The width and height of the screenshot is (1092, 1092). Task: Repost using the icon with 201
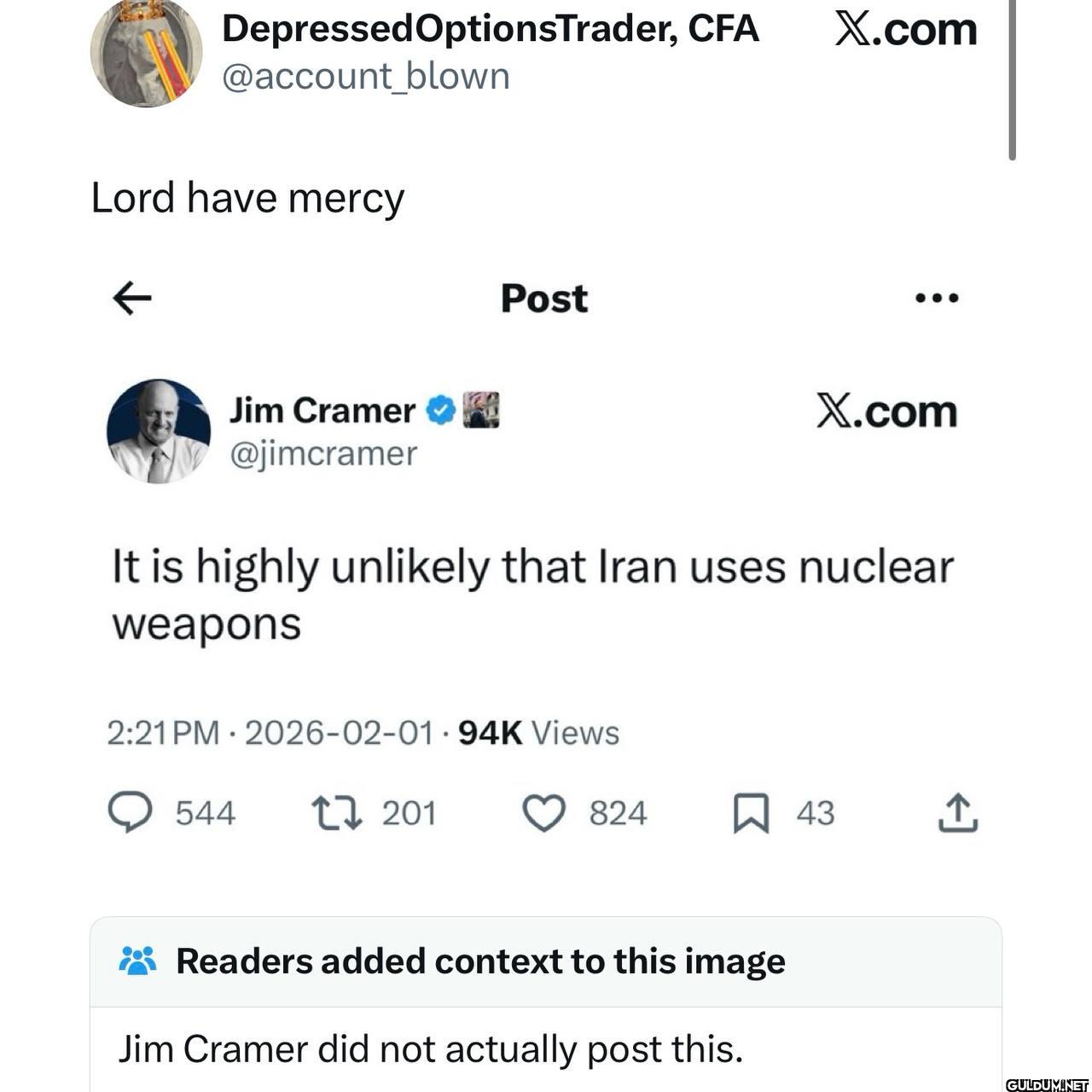[x=337, y=813]
